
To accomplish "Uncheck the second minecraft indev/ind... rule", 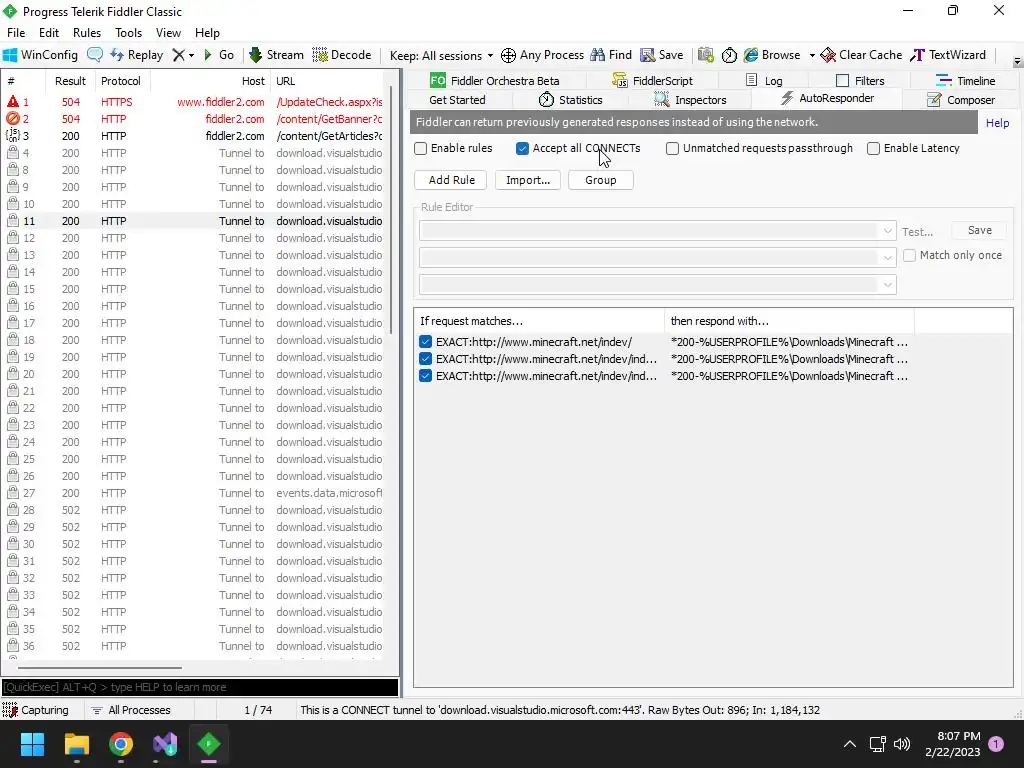I will click(x=425, y=359).
